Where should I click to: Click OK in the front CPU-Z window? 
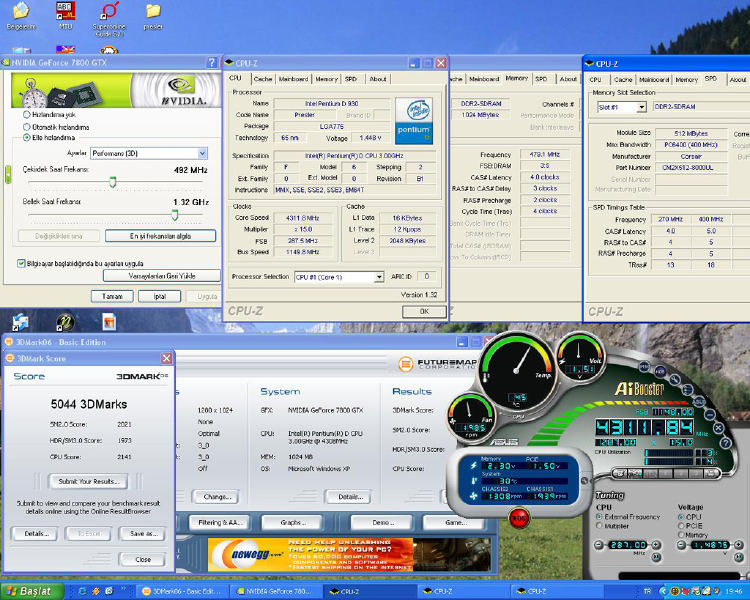pos(424,311)
